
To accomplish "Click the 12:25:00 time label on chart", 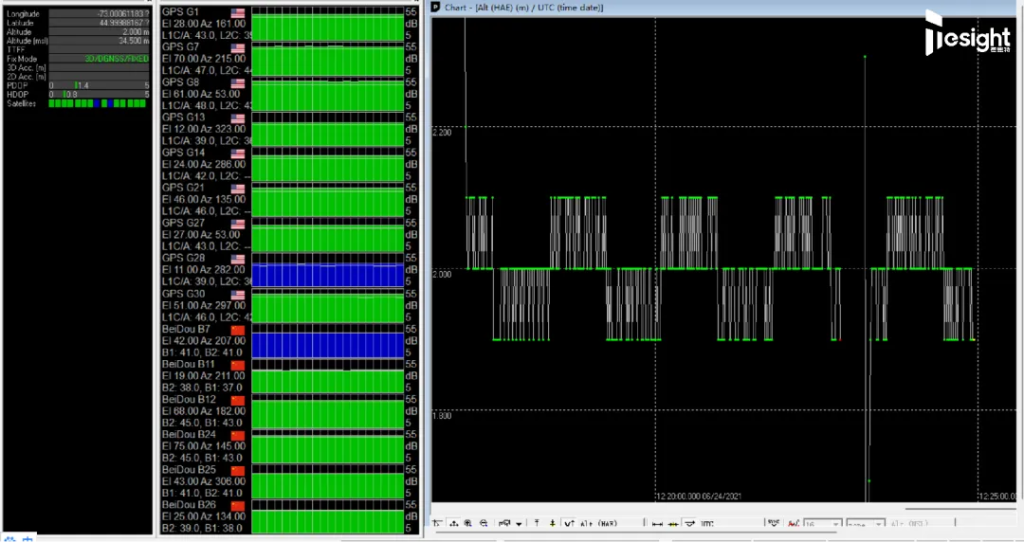I will tap(997, 496).
